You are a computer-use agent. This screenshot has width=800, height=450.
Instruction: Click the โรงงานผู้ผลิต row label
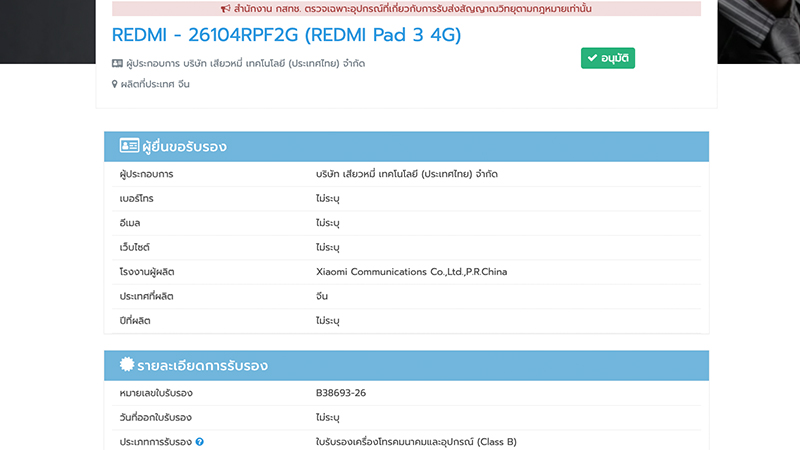(147, 272)
